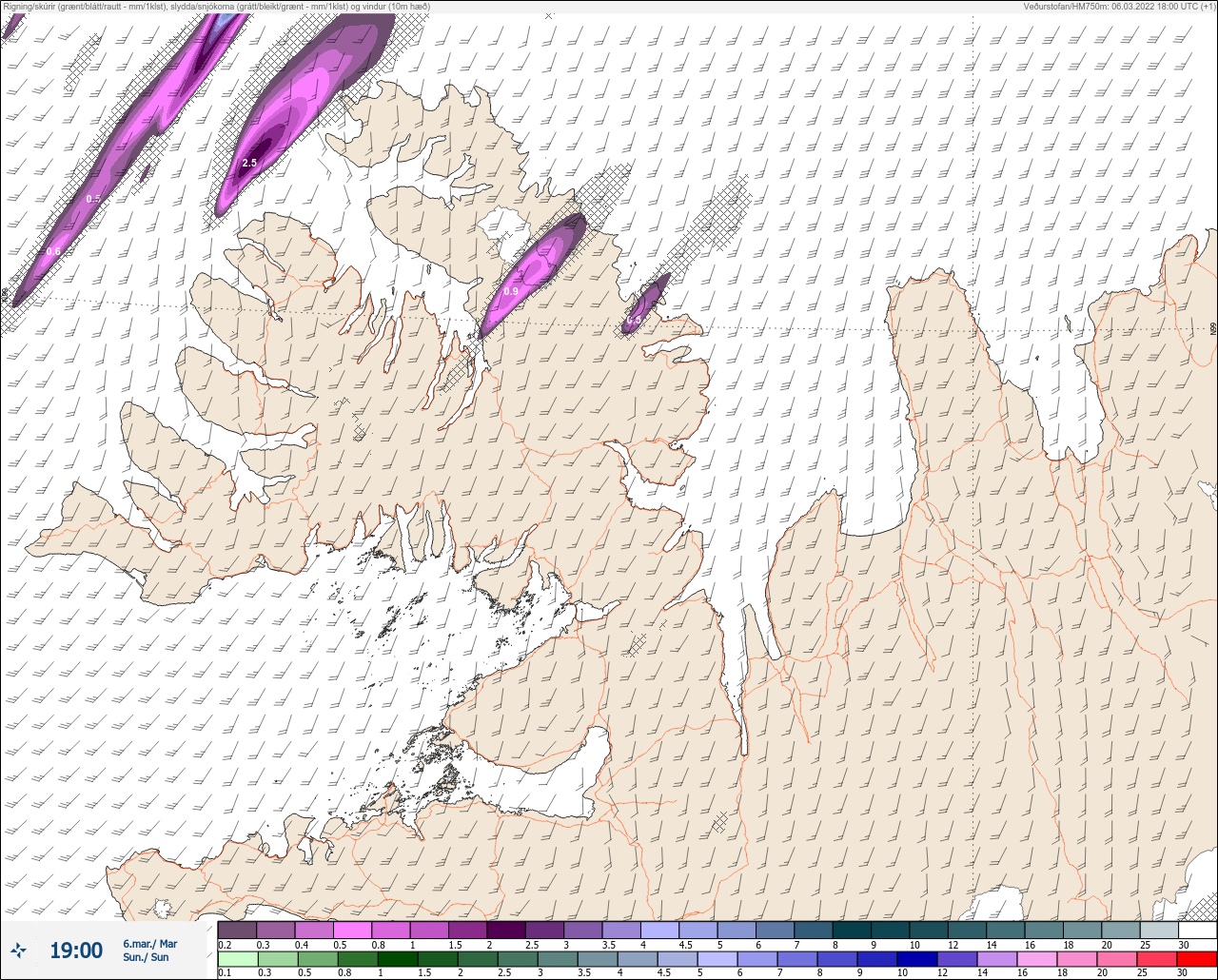Select the white 30 snow legend swatch
Screen dimensions: 1218x980
tap(1197, 930)
